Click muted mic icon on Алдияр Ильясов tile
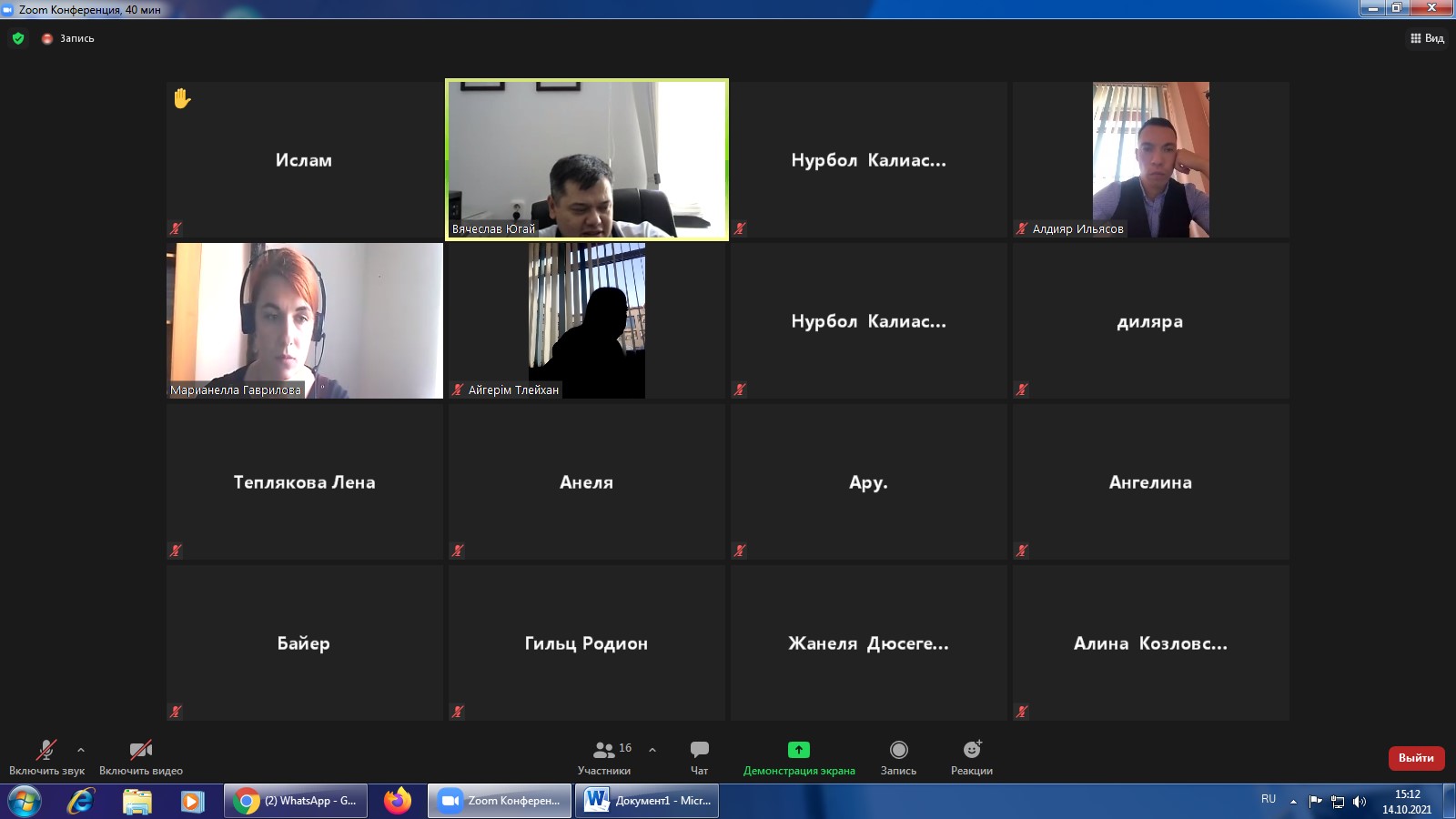 pos(1022,228)
